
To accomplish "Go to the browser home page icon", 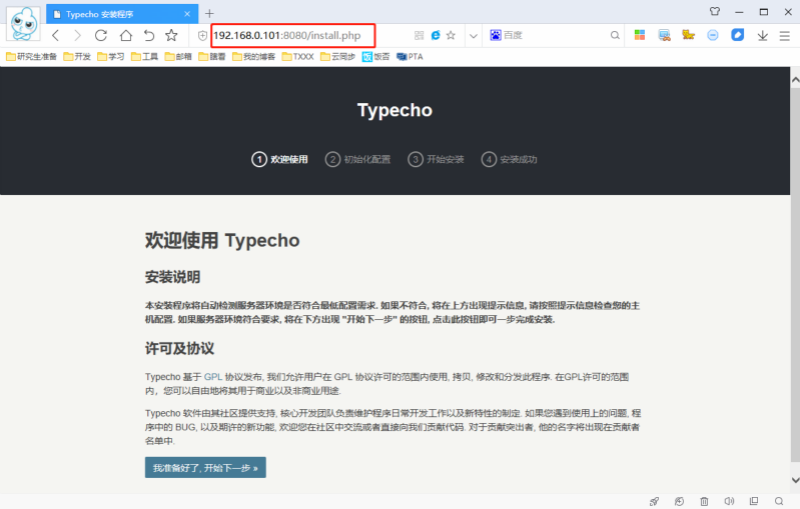I will point(125,35).
